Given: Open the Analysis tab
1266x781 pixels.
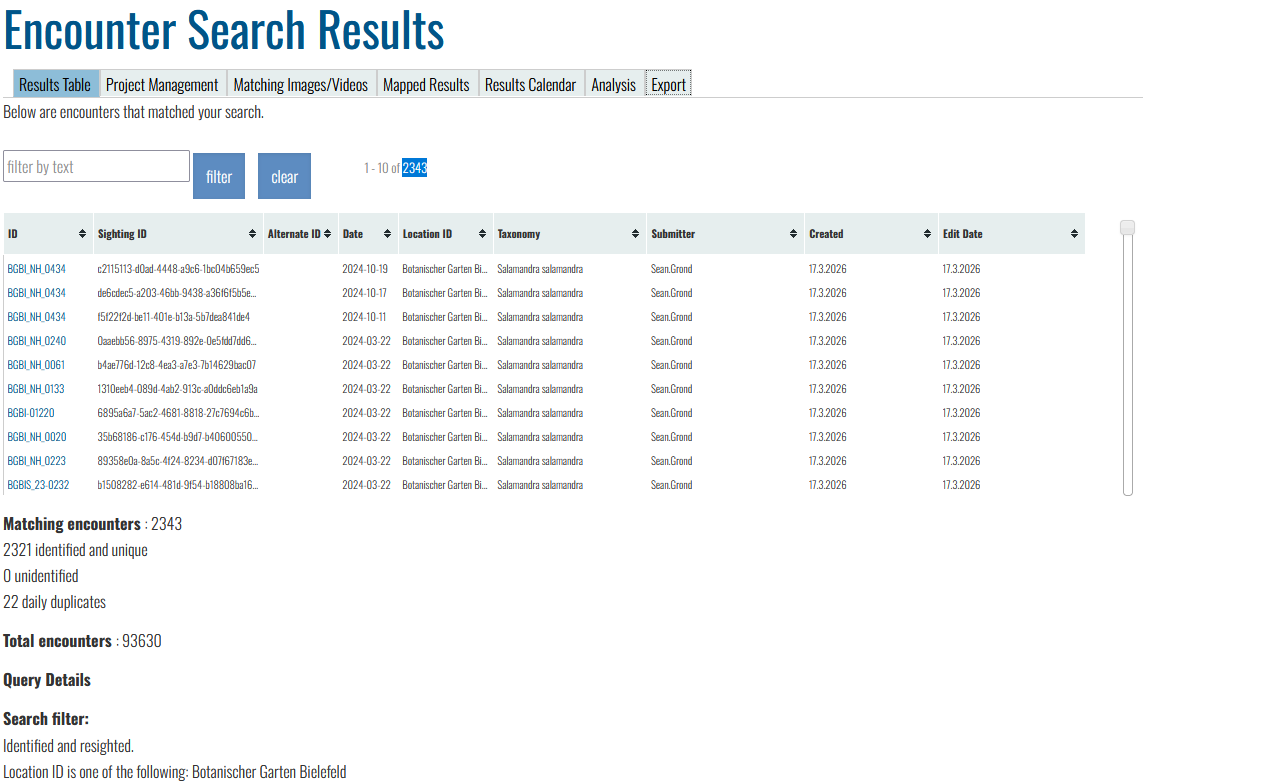Looking at the screenshot, I should click(x=613, y=85).
